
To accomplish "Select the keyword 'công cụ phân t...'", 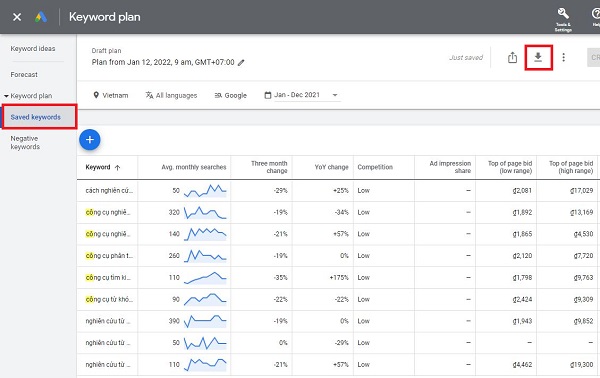I will pos(109,256).
